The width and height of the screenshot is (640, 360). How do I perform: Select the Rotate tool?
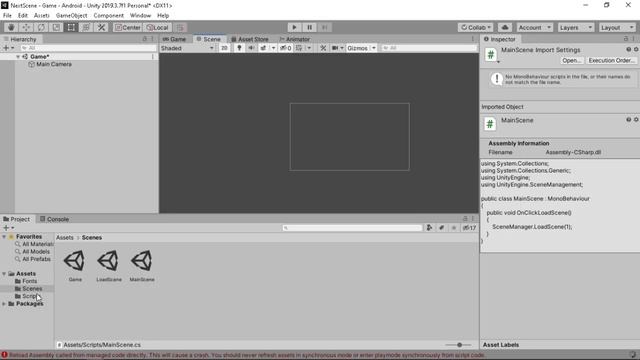pyautogui.click(x=41, y=27)
